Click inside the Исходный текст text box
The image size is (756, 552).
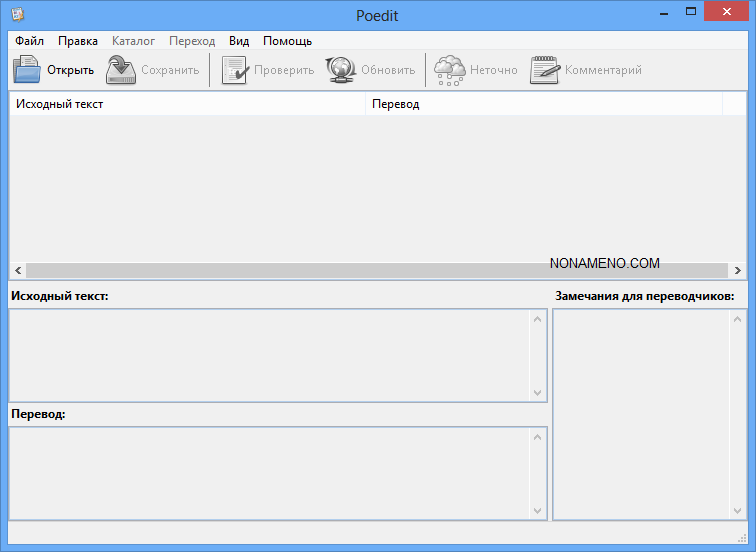coord(270,355)
